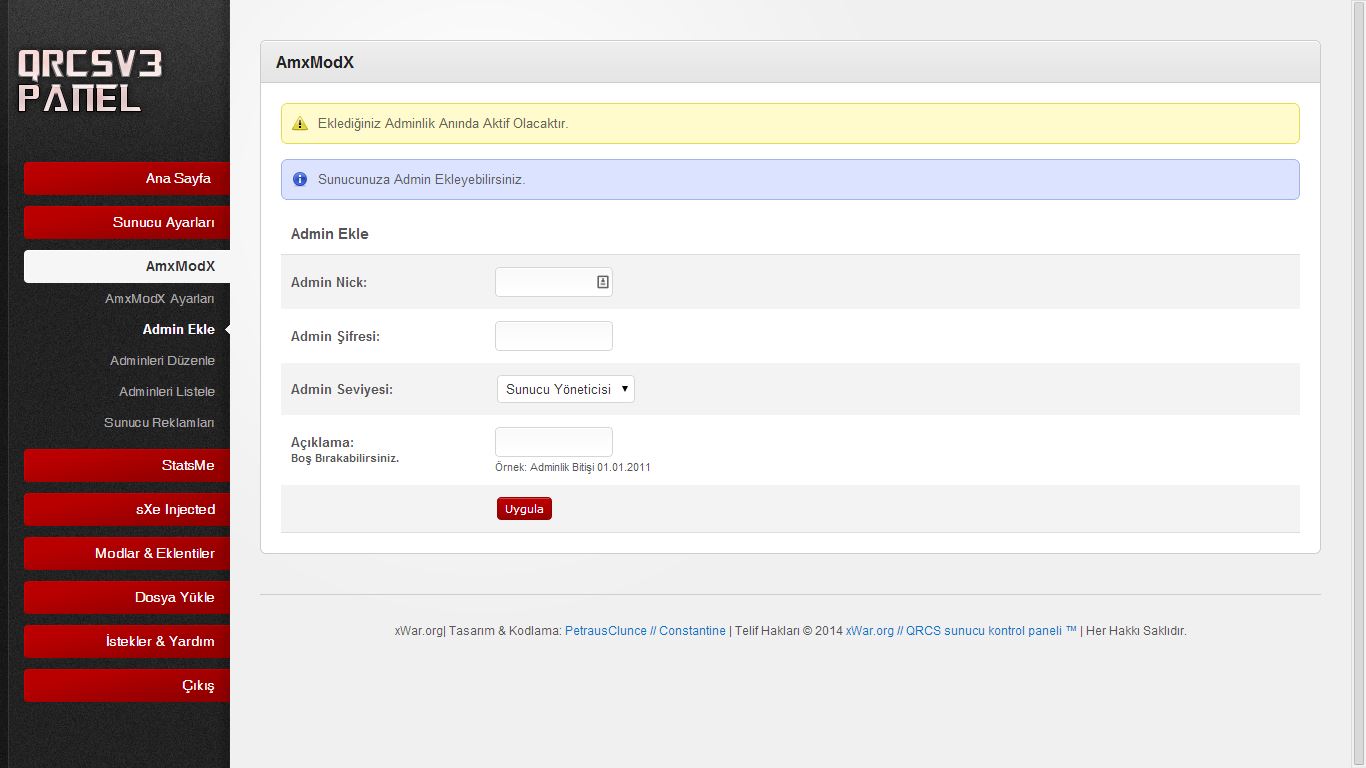The width and height of the screenshot is (1366, 768).
Task: Open AmxModX Ayarları submenu
Action: coord(159,299)
